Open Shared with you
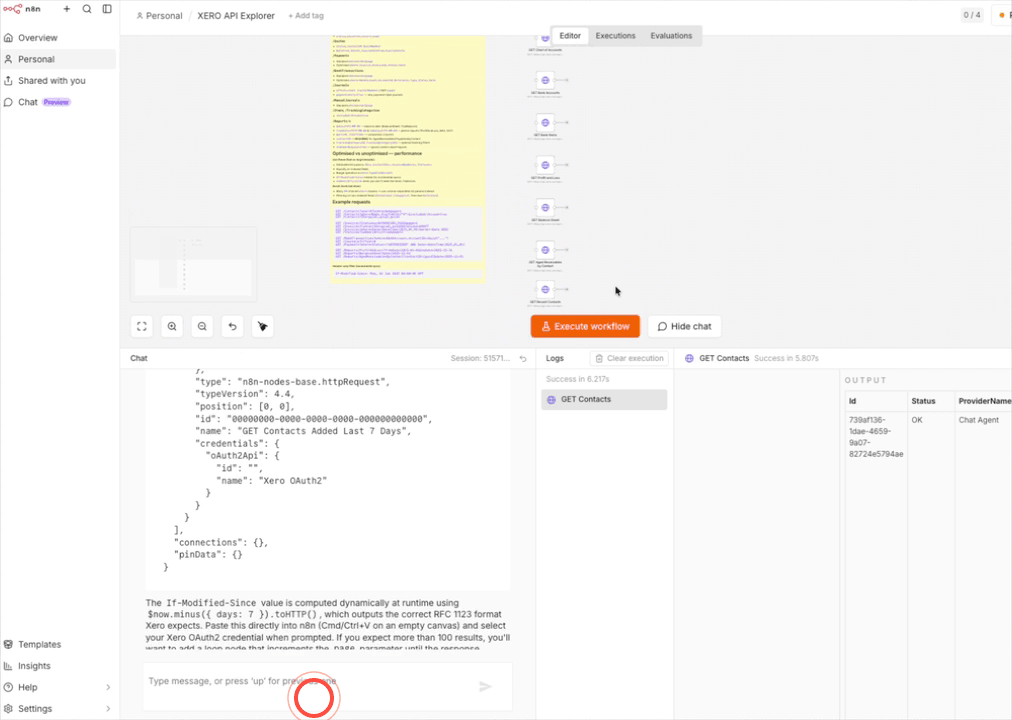This screenshot has width=1012, height=720. [52, 81]
